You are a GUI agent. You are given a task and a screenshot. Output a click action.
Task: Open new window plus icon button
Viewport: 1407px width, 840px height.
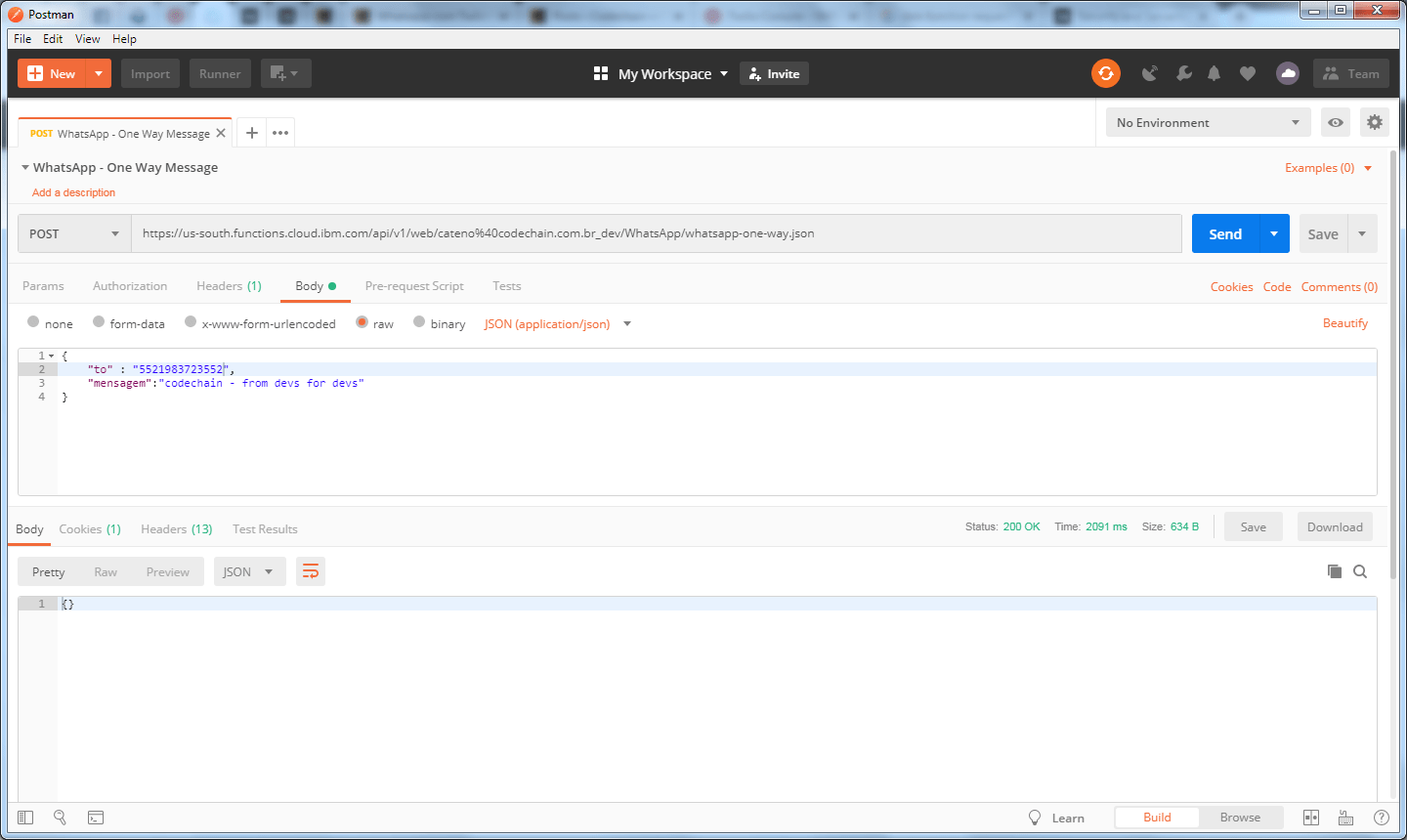[285, 73]
